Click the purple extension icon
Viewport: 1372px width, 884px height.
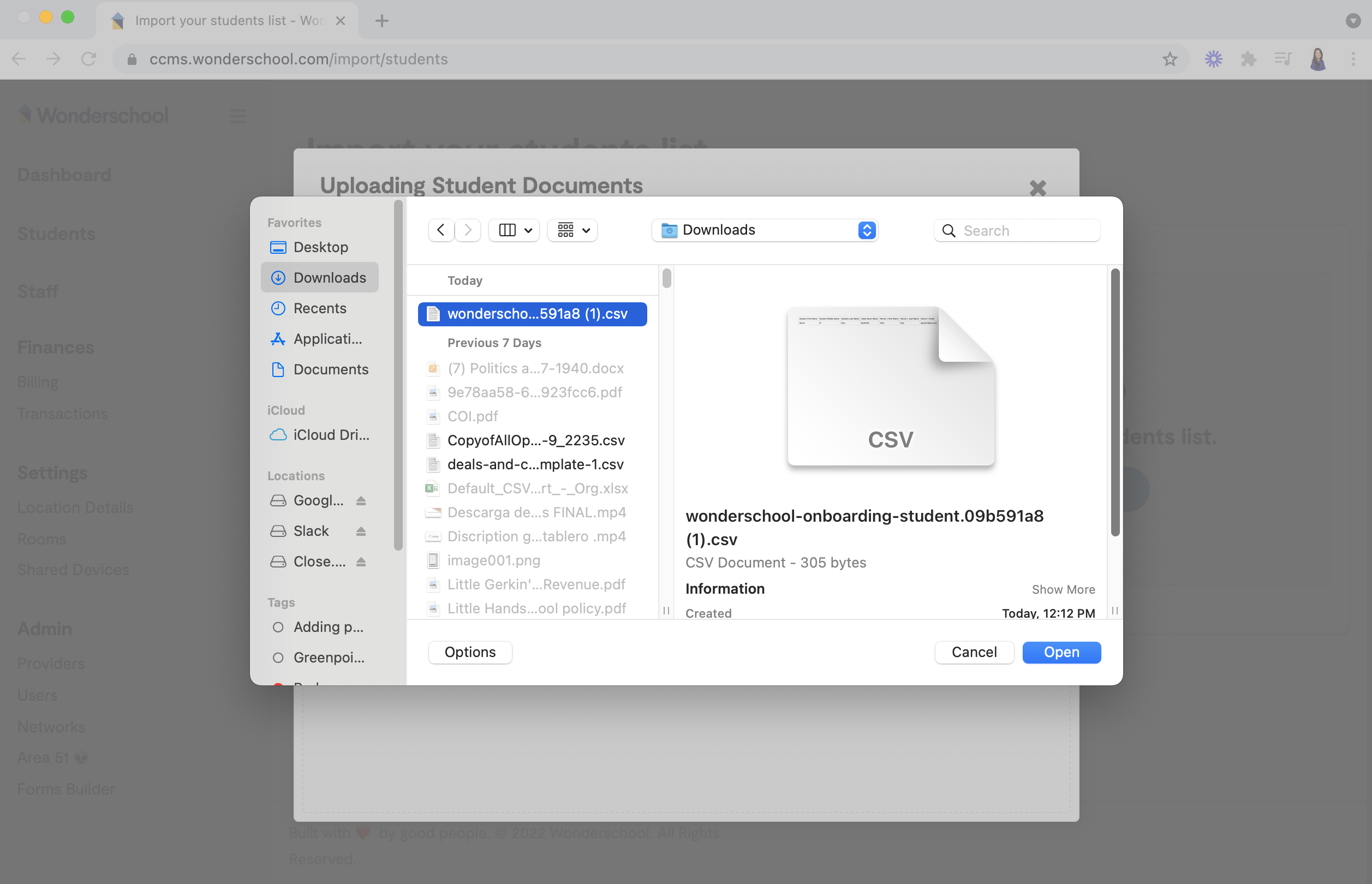[x=1214, y=58]
